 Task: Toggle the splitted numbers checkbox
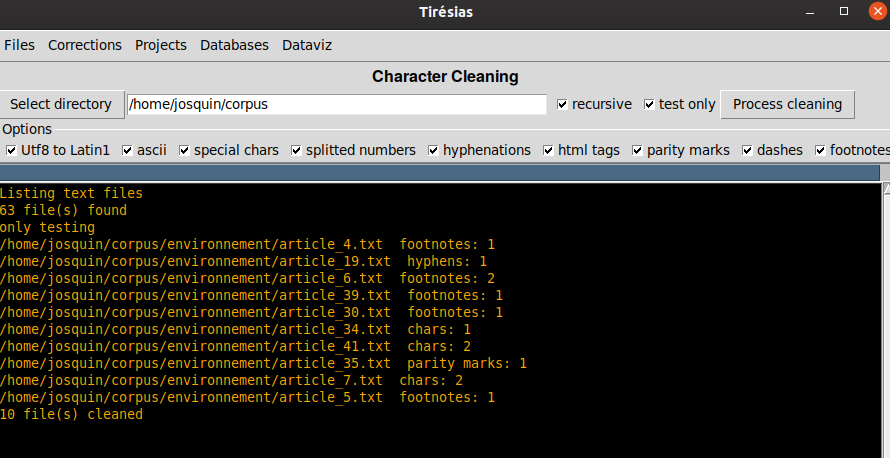(x=296, y=150)
